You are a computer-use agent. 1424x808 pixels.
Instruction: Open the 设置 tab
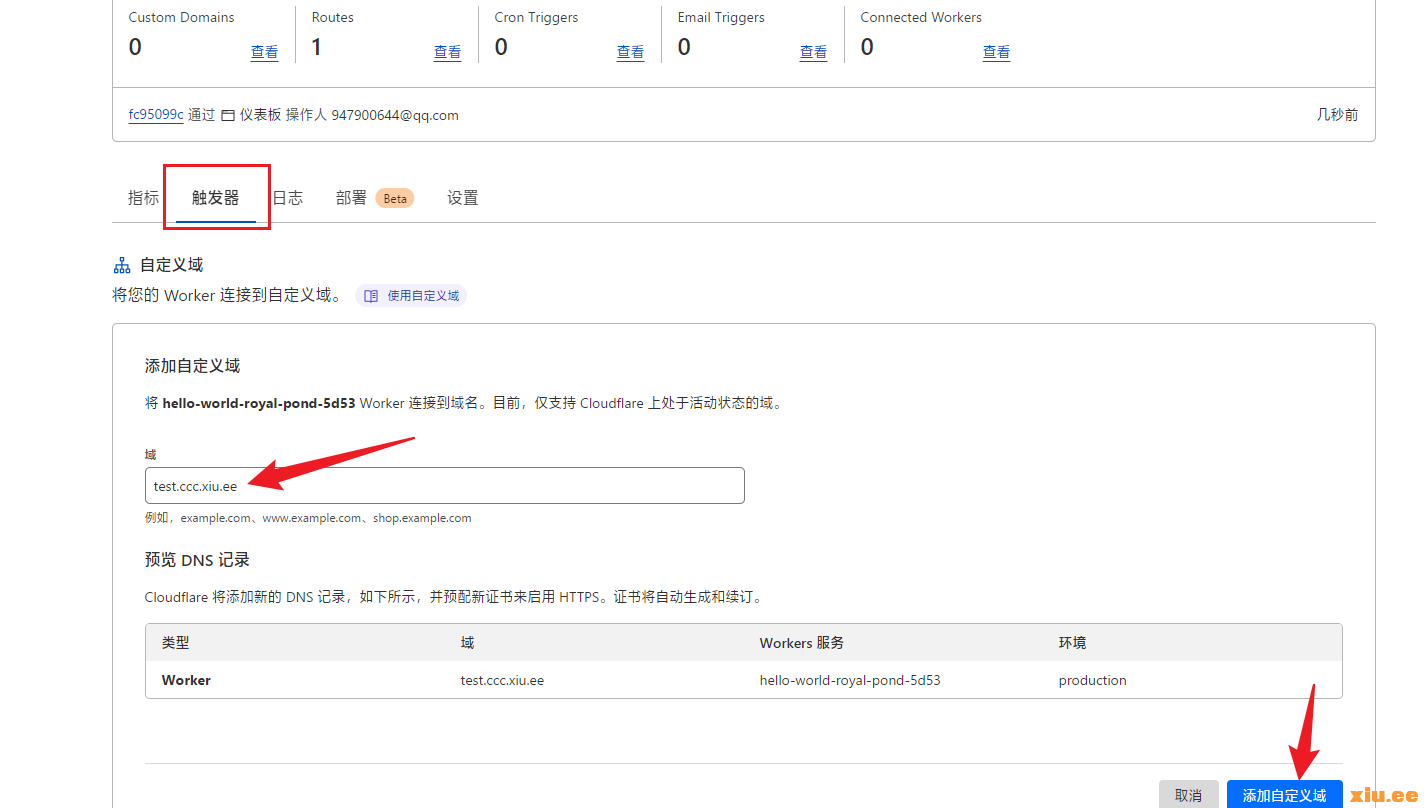(462, 198)
